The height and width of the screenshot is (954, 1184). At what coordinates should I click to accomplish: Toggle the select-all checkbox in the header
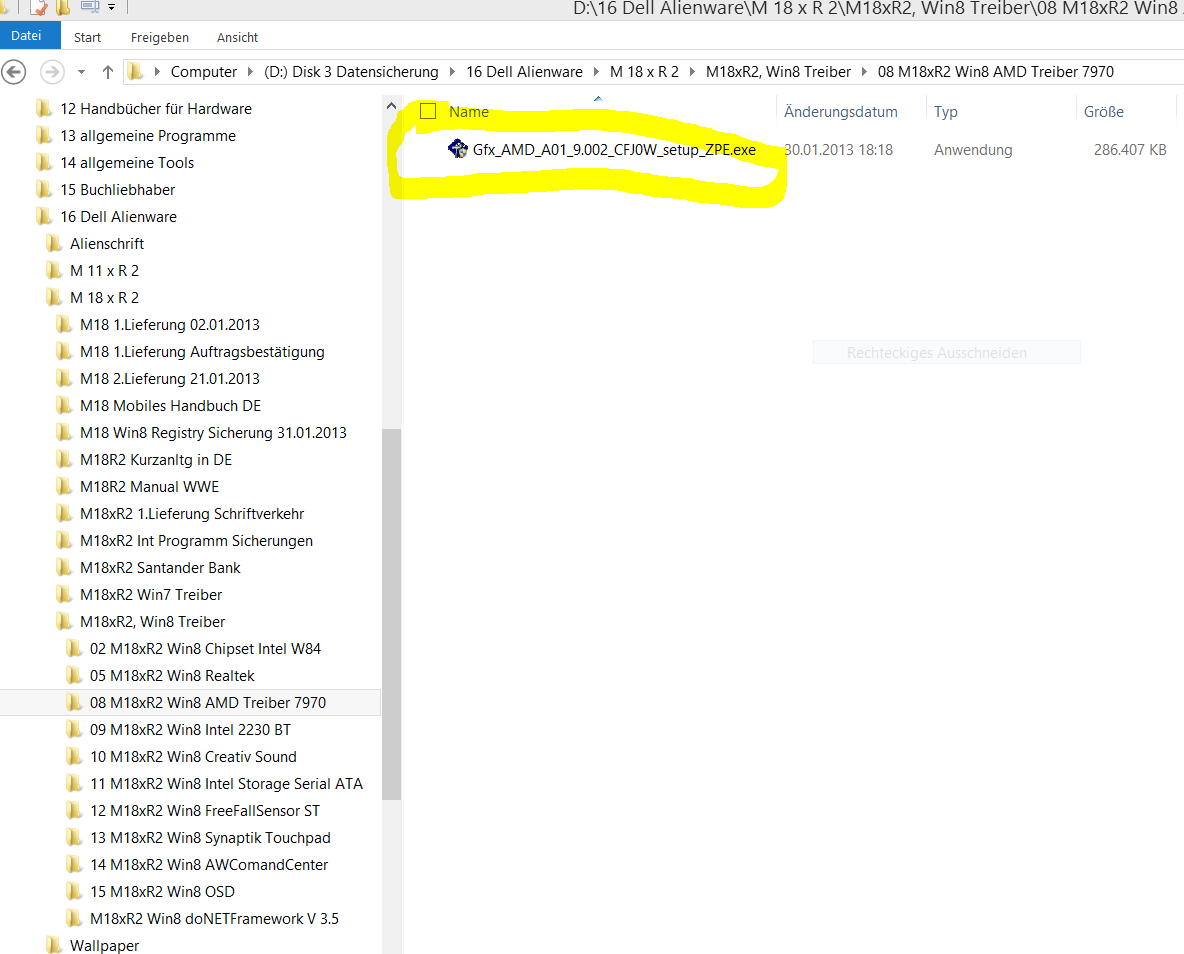pyautogui.click(x=428, y=111)
